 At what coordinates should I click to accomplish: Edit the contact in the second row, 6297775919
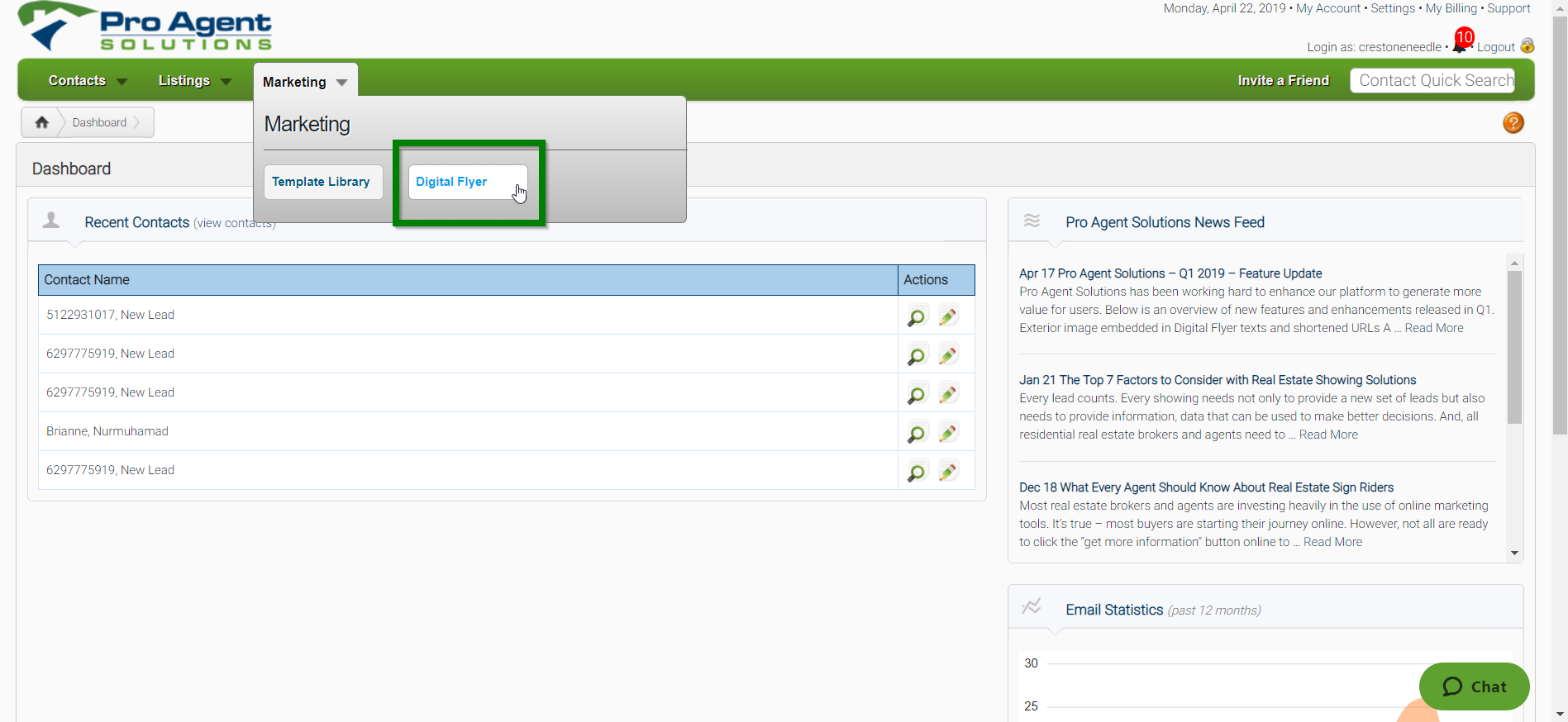coord(949,354)
